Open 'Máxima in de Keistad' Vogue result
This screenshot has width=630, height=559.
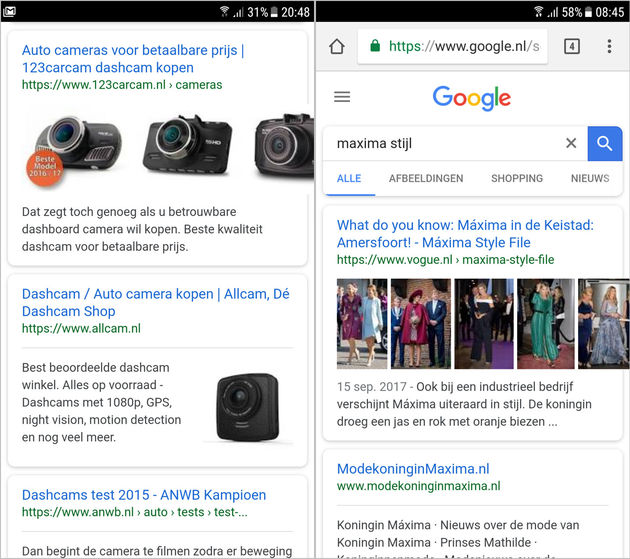(465, 234)
